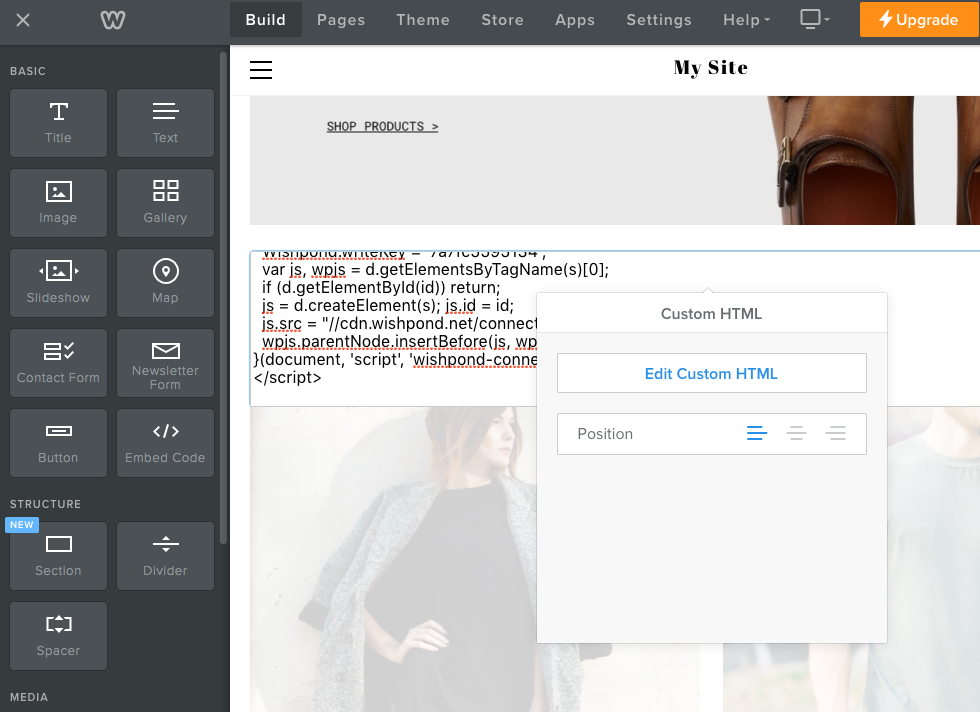Follow the SHOP PRODUCTS link
The height and width of the screenshot is (712, 980).
[x=382, y=127]
